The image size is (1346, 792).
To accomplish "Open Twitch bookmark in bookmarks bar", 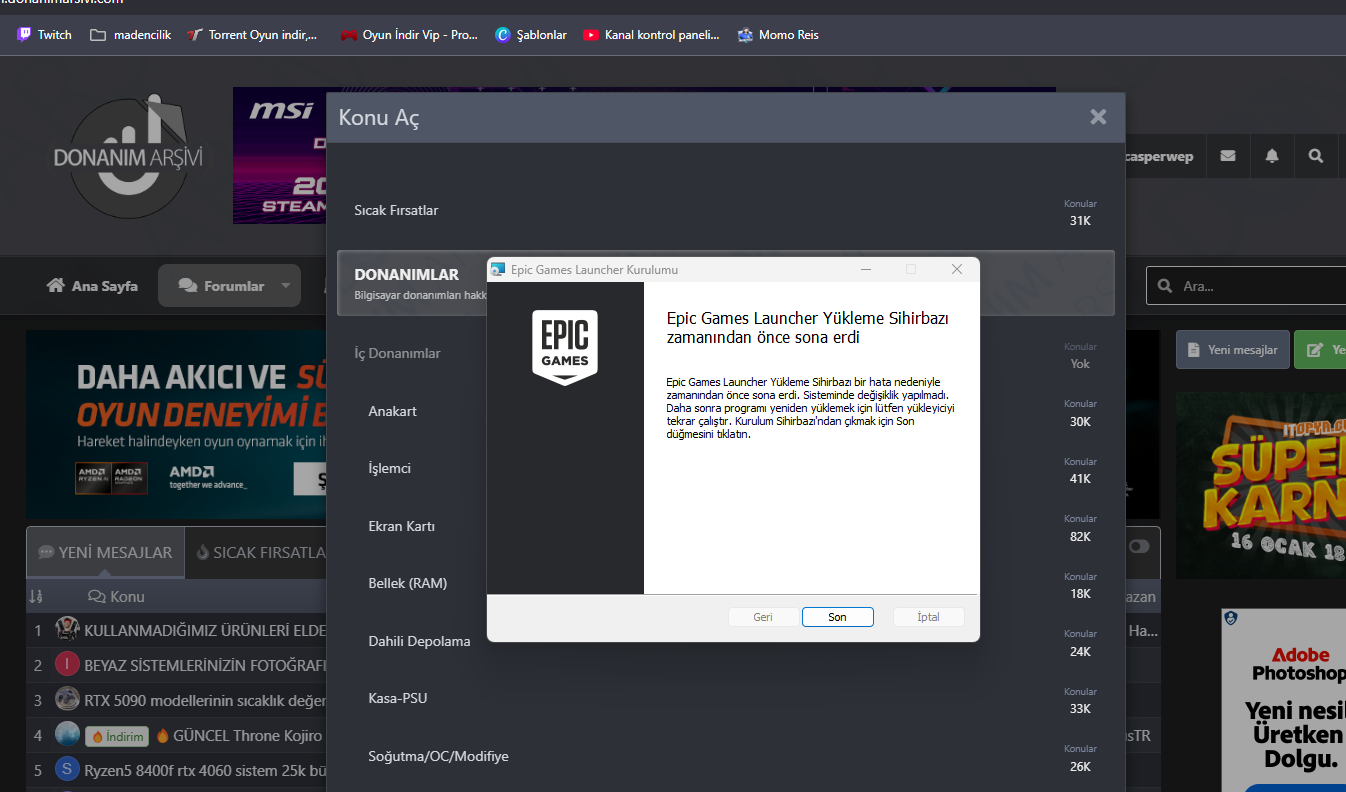I will [x=45, y=35].
